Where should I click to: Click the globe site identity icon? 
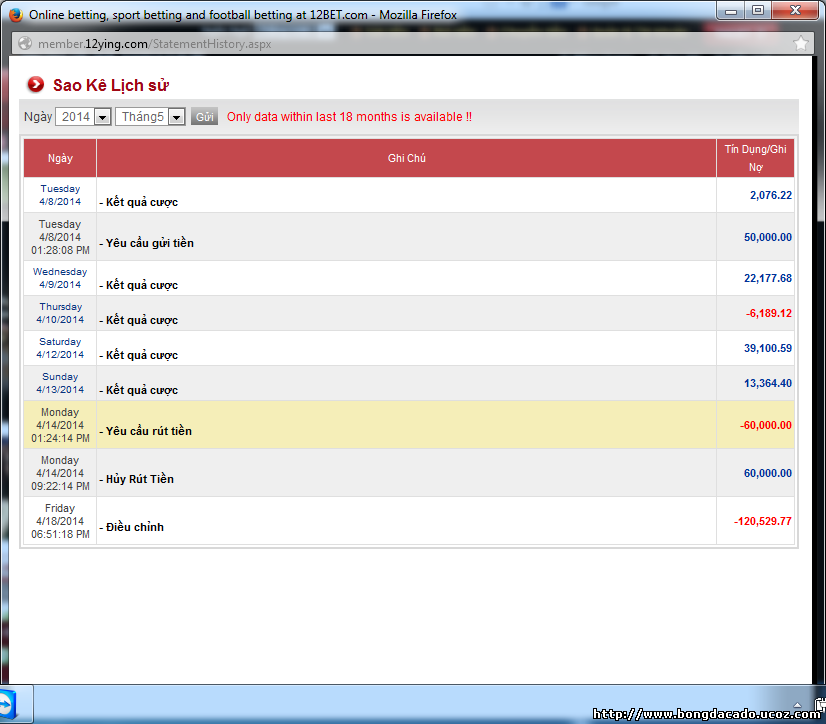pos(25,44)
